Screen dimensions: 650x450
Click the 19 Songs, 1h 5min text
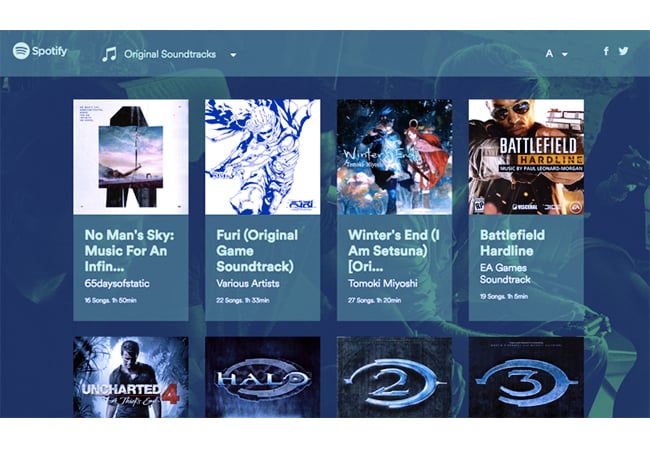coord(504,296)
